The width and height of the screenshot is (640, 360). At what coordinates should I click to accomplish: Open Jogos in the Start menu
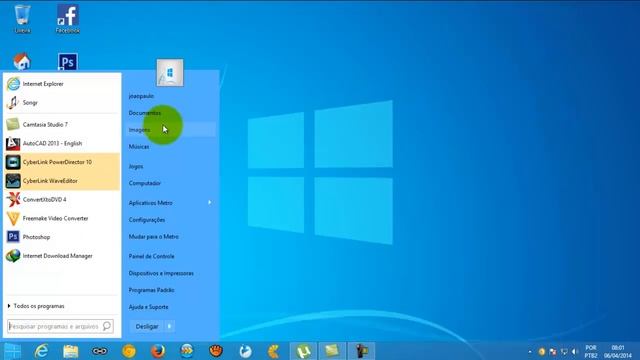[136, 166]
